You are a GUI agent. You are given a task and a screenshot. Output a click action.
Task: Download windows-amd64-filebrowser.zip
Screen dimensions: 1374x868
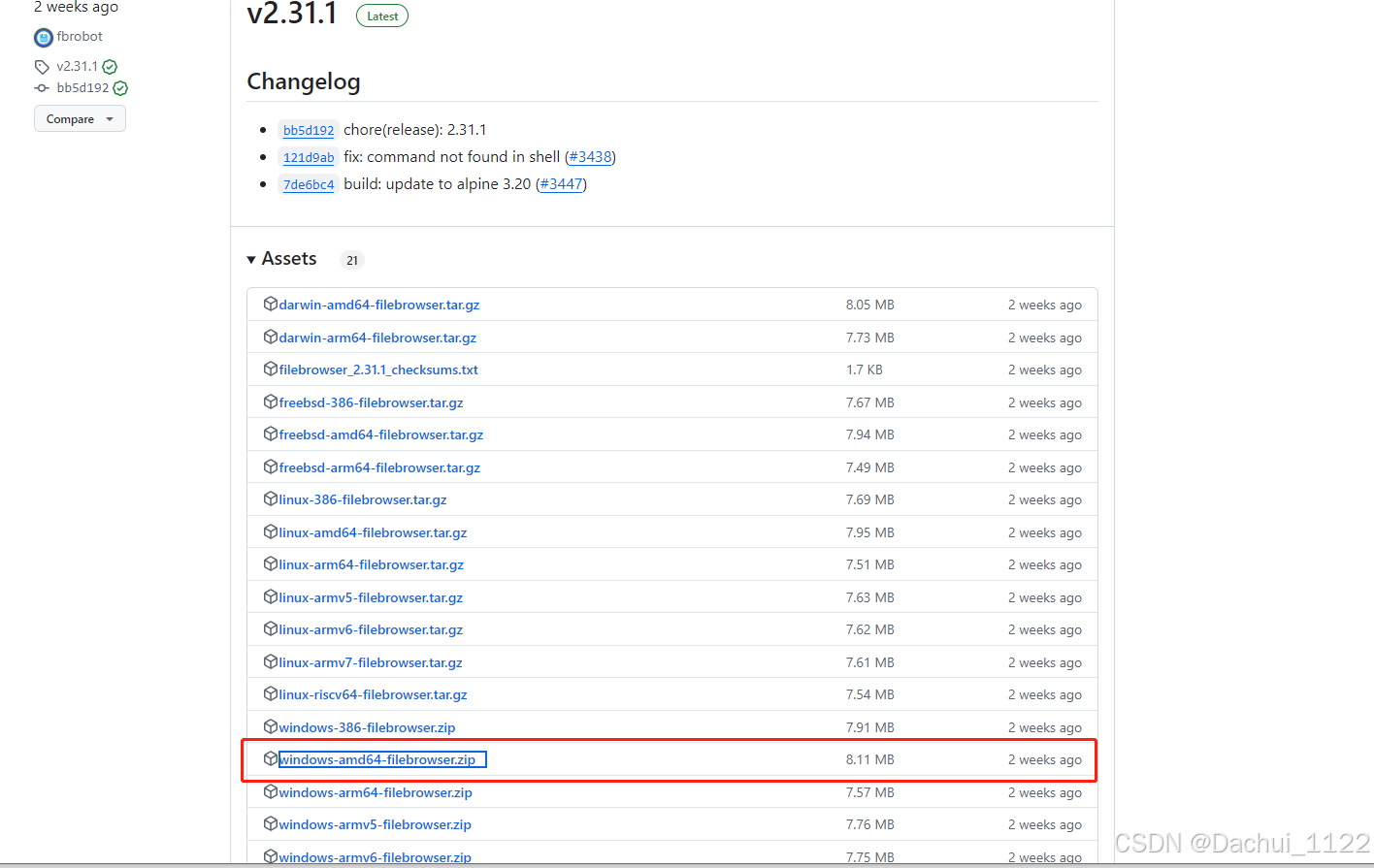pyautogui.click(x=380, y=758)
